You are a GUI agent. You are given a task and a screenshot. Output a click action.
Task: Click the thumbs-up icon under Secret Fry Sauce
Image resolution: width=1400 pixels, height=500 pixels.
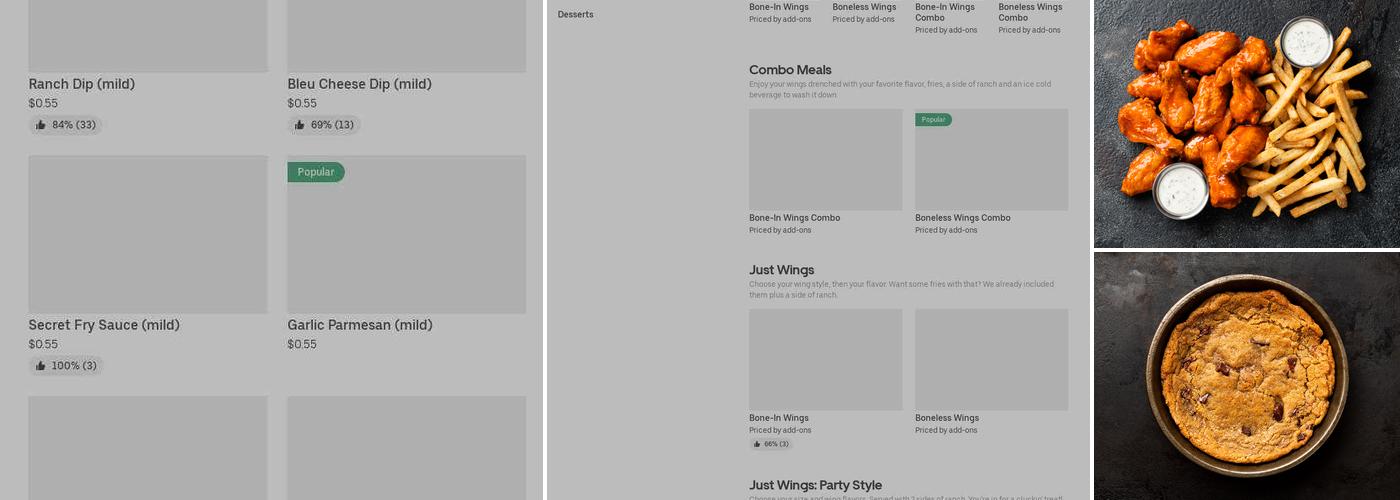41,366
